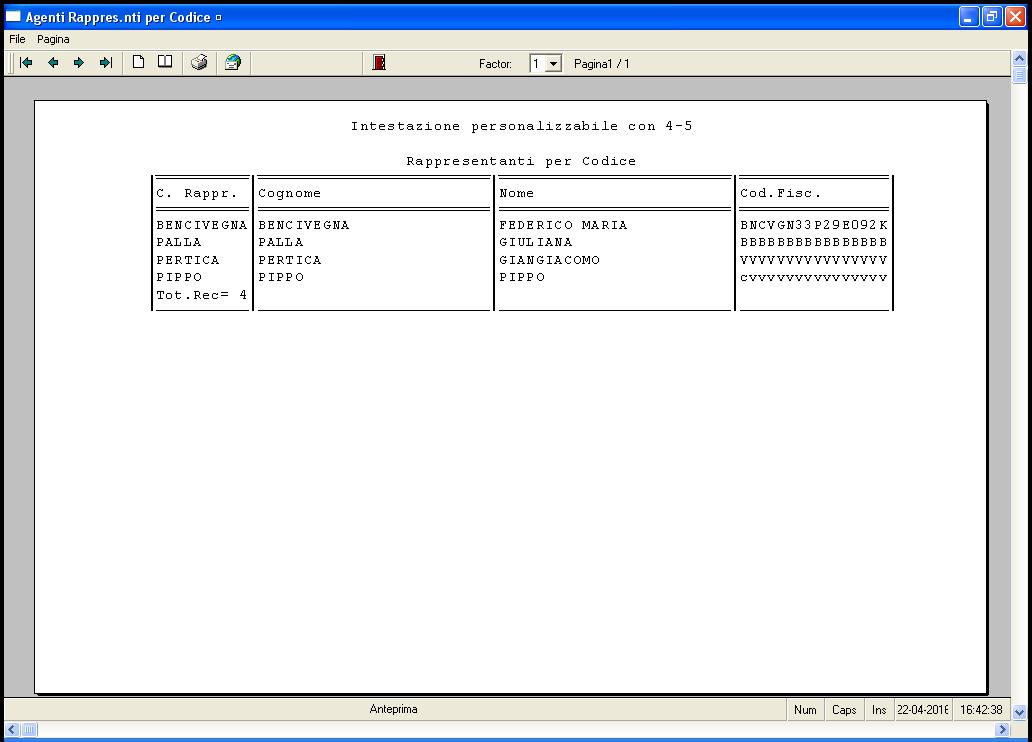Click the Ins status bar indicator

pos(879,710)
